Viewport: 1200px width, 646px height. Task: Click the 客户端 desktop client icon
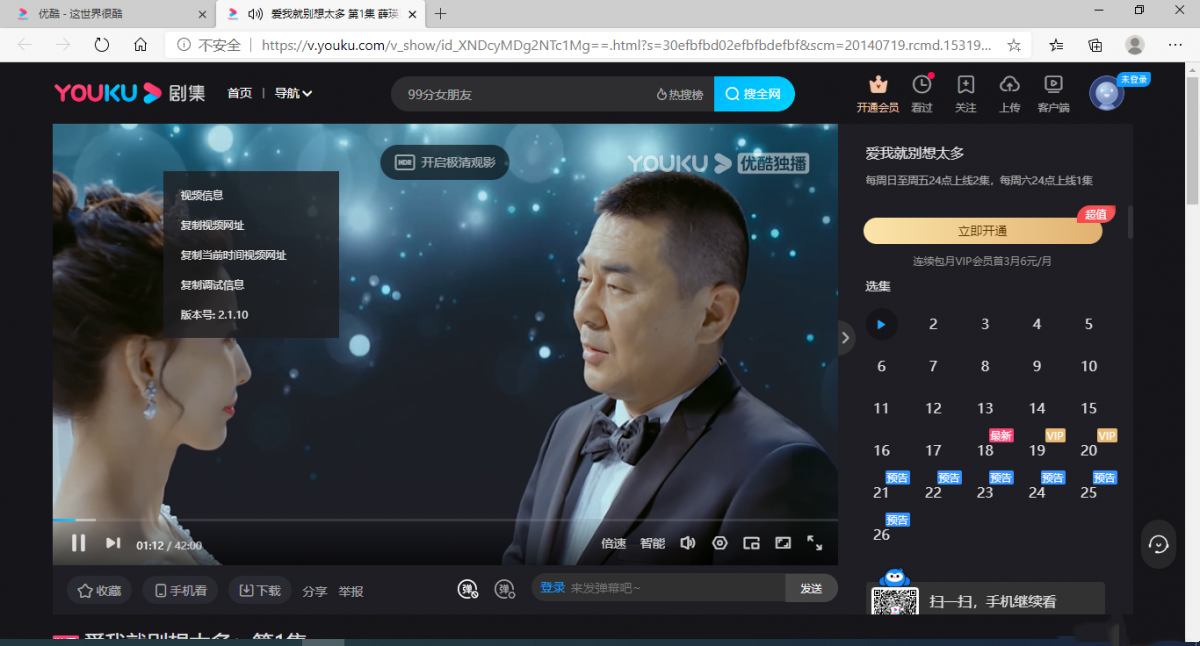[x=1053, y=92]
